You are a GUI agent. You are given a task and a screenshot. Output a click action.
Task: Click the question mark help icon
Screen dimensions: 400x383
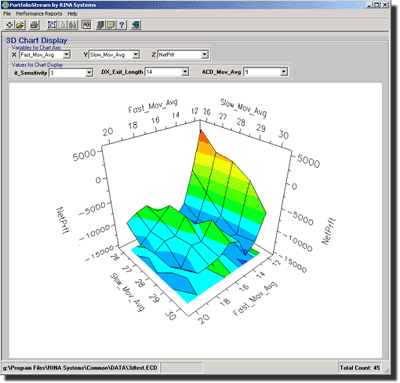pyautogui.click(x=122, y=25)
